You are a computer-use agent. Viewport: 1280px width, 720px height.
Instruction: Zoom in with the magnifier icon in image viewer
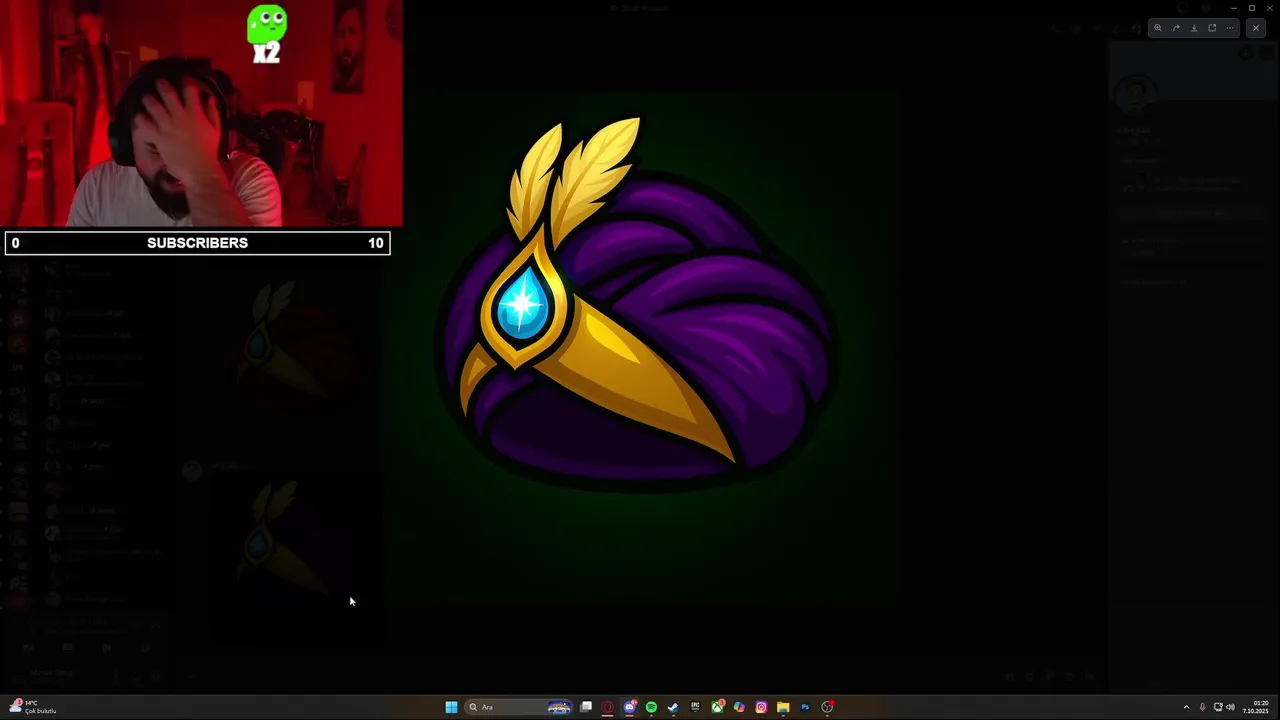[x=1158, y=28]
